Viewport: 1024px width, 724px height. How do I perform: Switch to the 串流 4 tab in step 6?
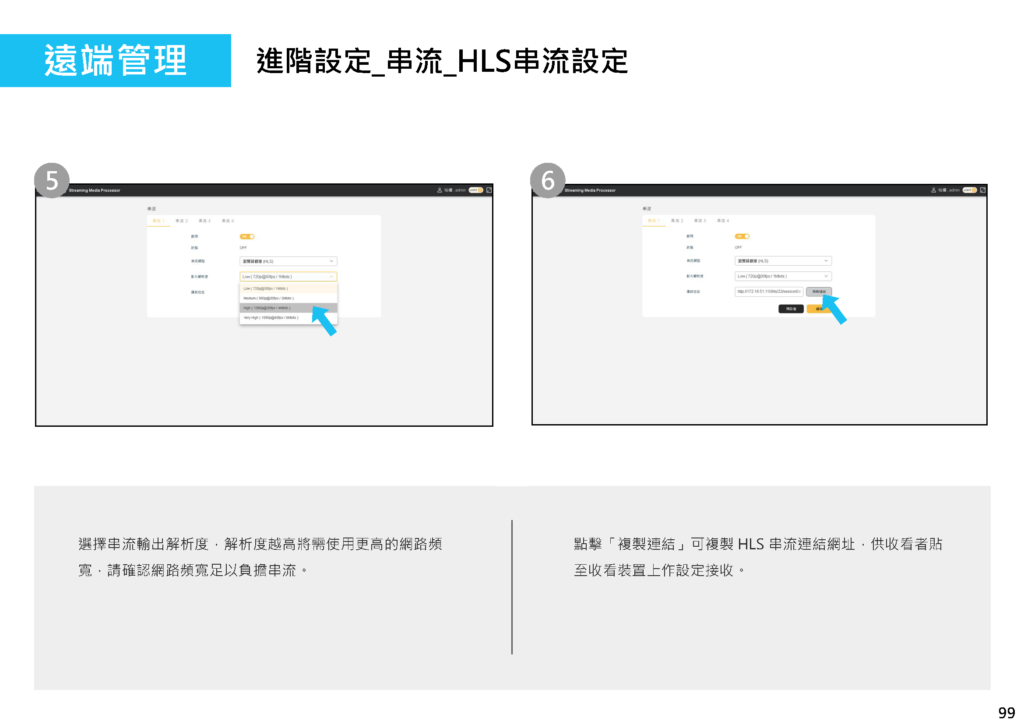coord(722,220)
